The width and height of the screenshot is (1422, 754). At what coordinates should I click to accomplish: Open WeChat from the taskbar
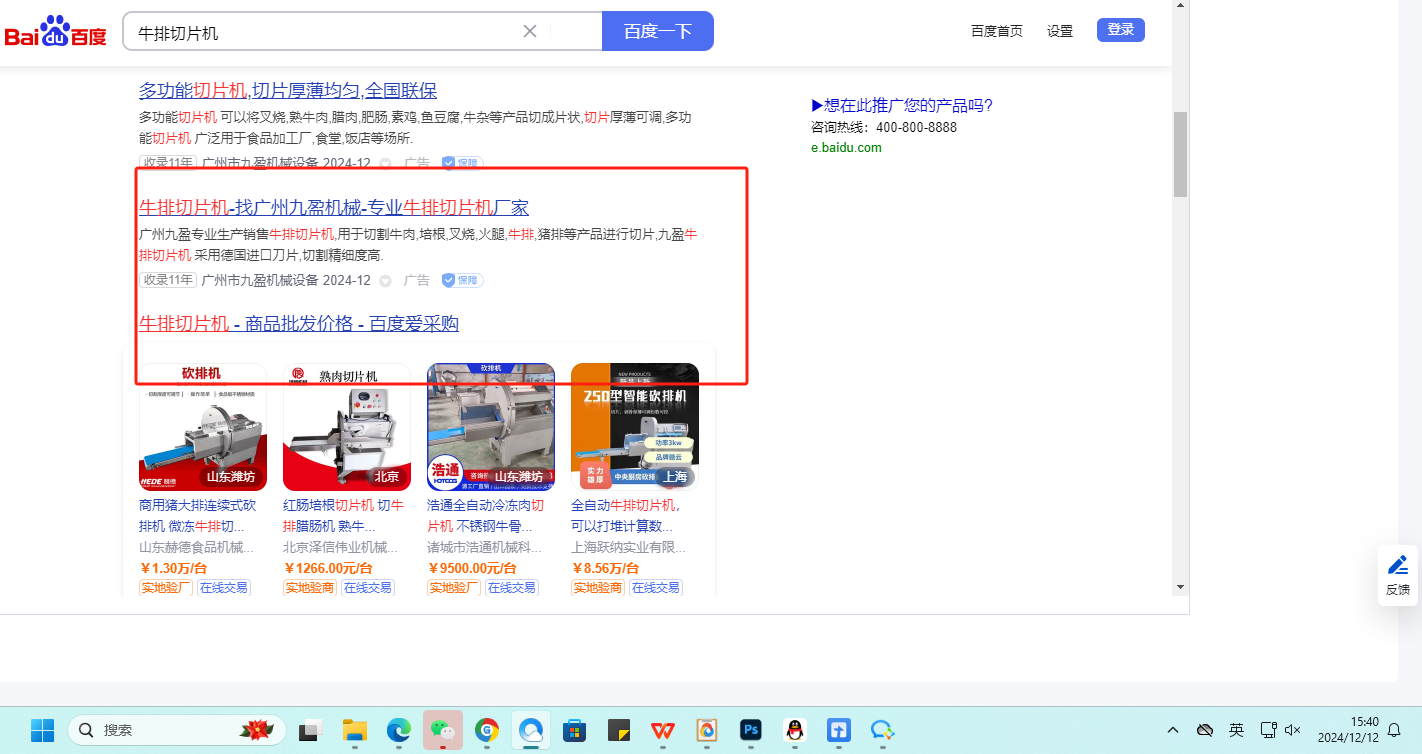[x=443, y=730]
